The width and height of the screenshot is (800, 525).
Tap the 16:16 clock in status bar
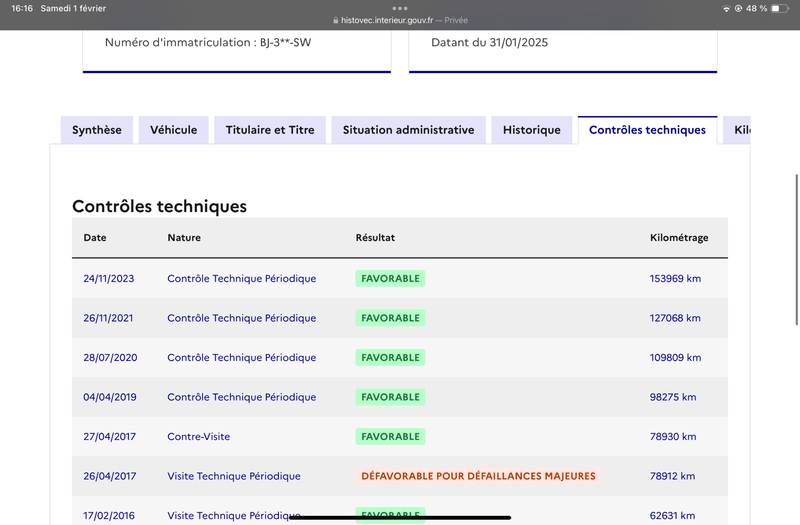tap(22, 9)
